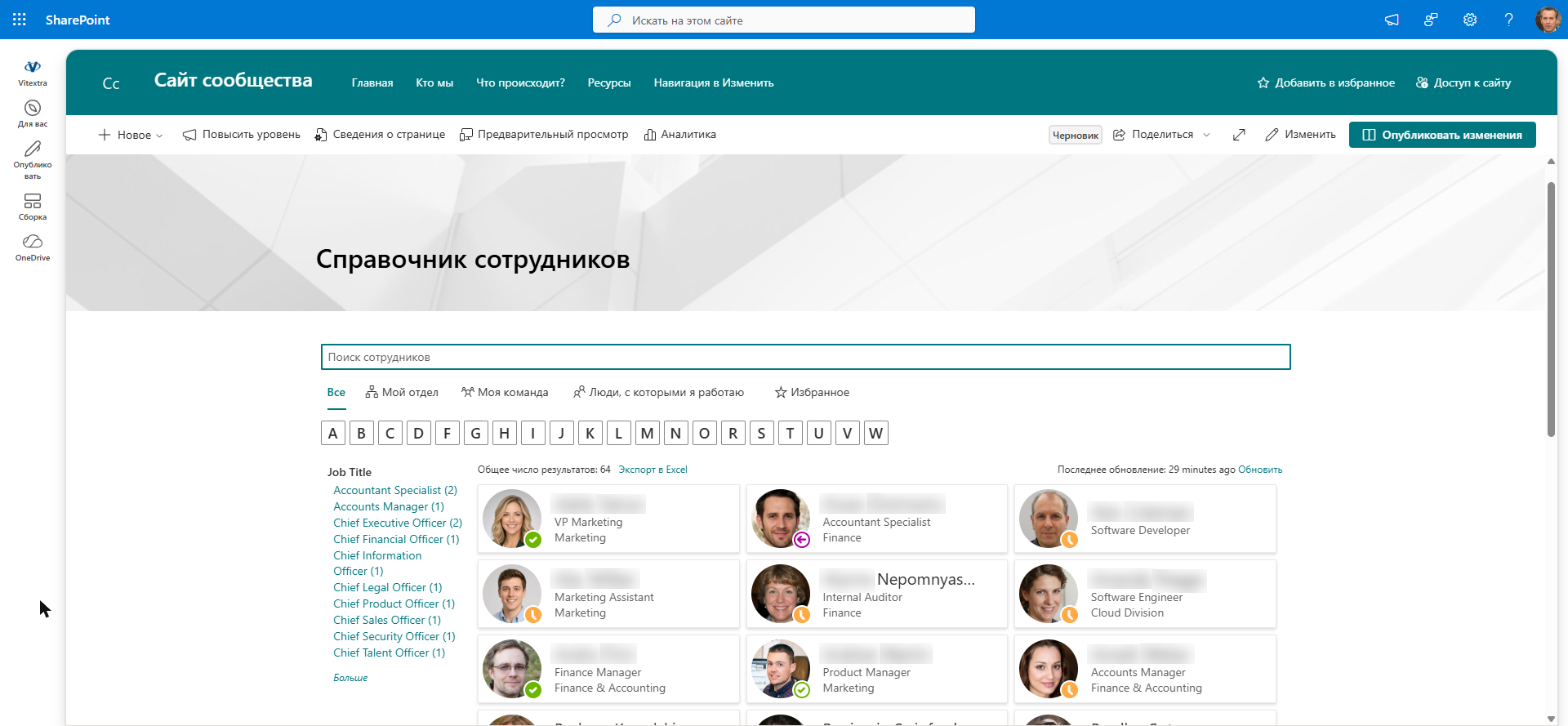The image size is (1568, 726).
Task: Click the expand to full-screen arrows icon
Action: (1239, 134)
